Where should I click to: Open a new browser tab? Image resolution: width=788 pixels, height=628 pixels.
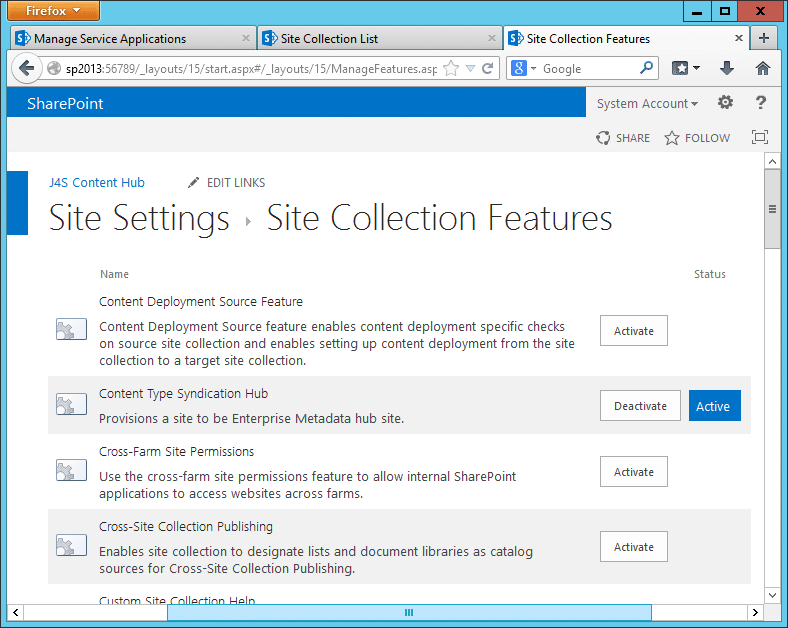pos(764,38)
